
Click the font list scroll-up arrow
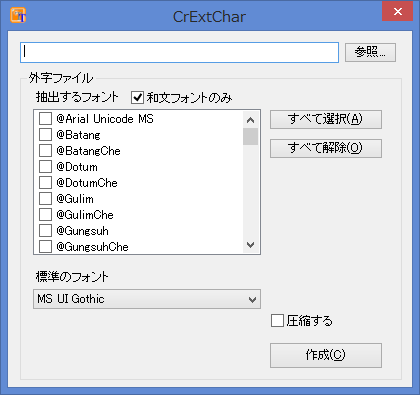click(251, 120)
